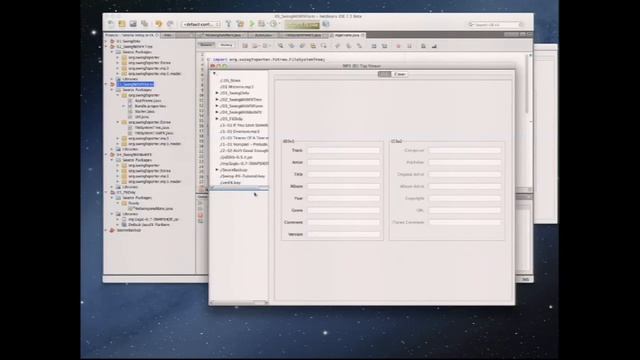The width and height of the screenshot is (640, 360).
Task: Click the Save All icon in NetBeans toolbar
Action: (144, 24)
